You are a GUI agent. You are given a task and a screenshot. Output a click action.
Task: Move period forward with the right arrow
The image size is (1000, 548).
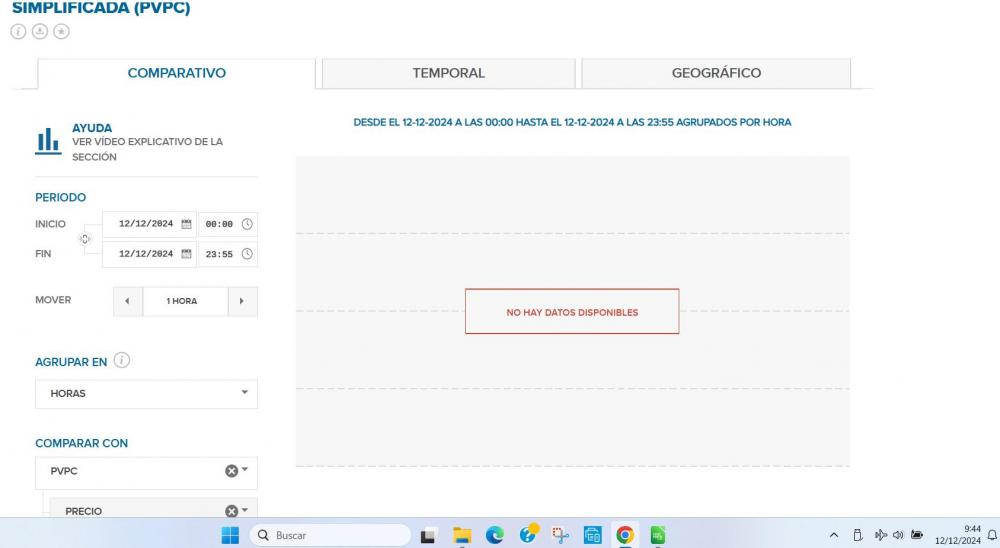[x=242, y=301]
